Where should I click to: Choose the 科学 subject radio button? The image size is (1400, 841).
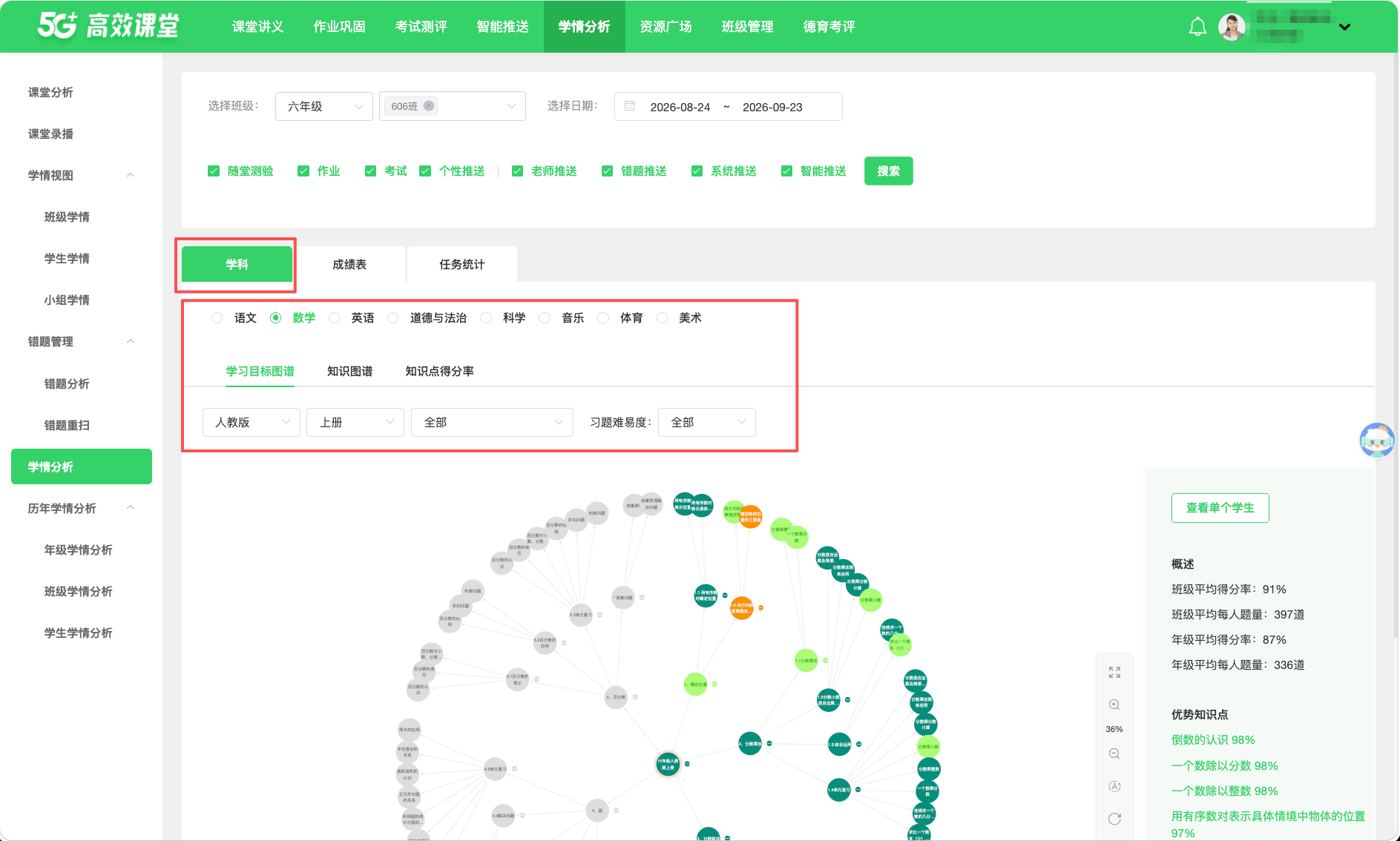(x=485, y=318)
